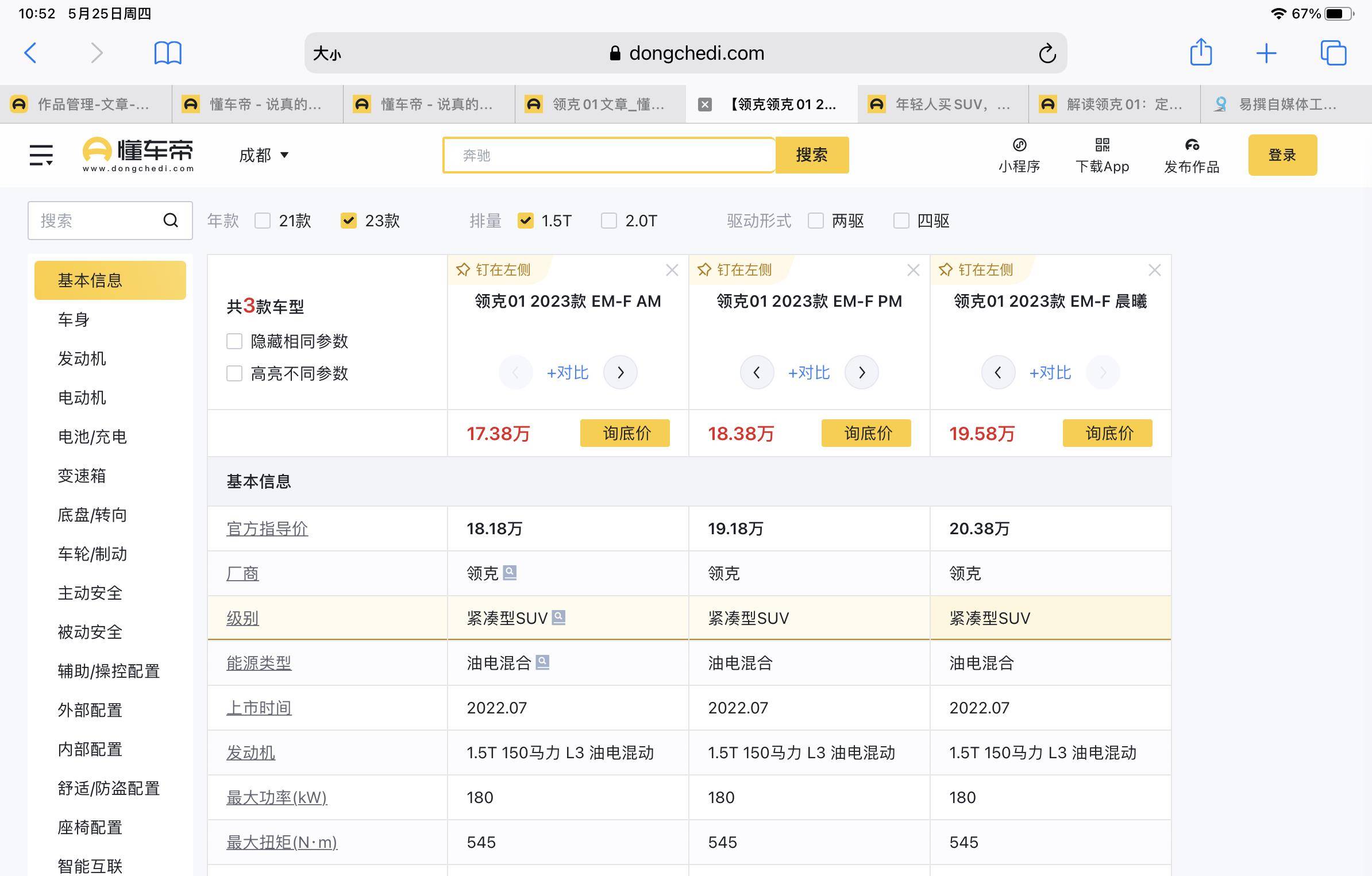This screenshot has width=1372, height=876.
Task: Go back in Safari history
Action: 30,53
